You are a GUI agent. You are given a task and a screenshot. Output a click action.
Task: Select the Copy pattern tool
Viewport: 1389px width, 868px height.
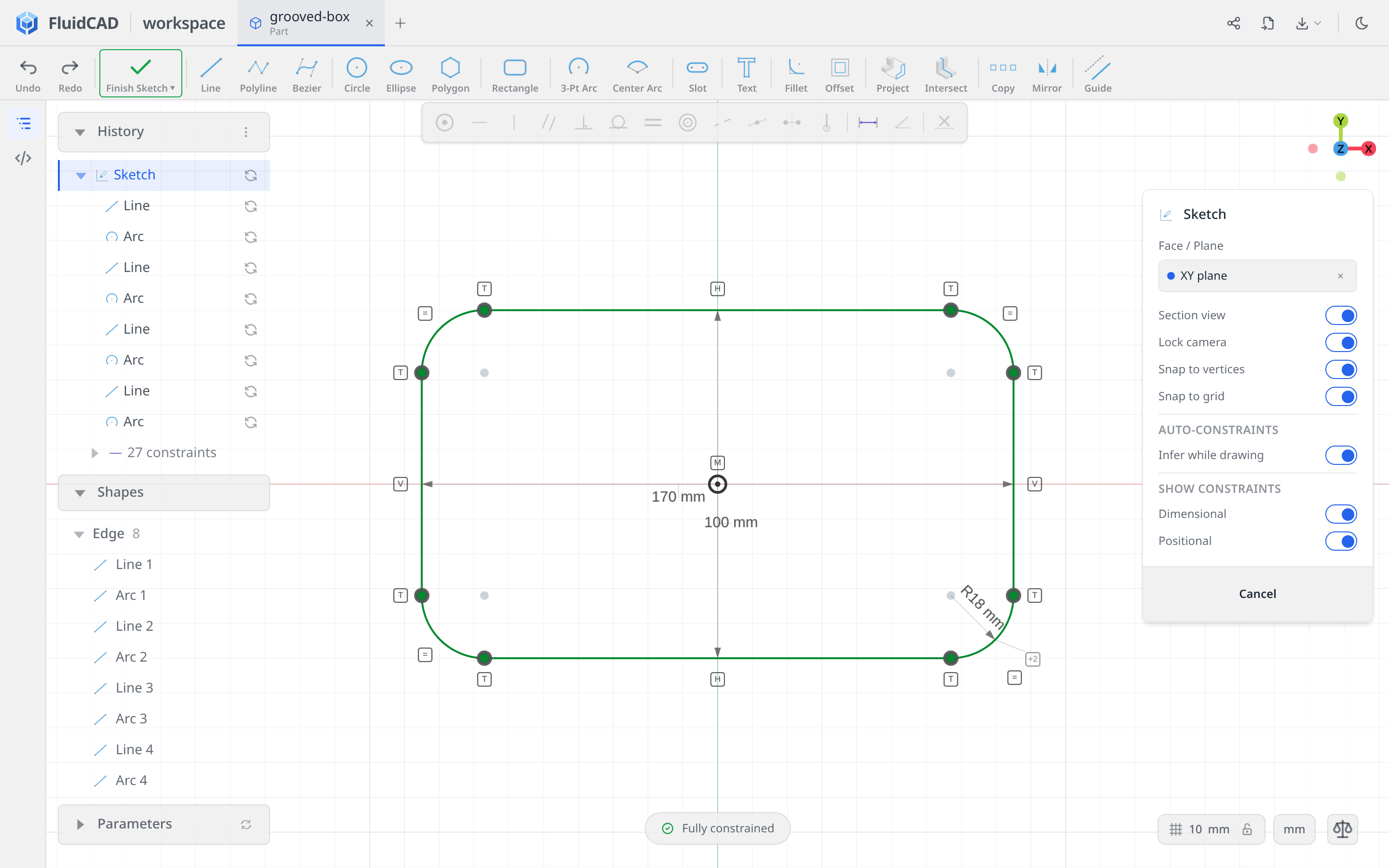pos(1003,75)
